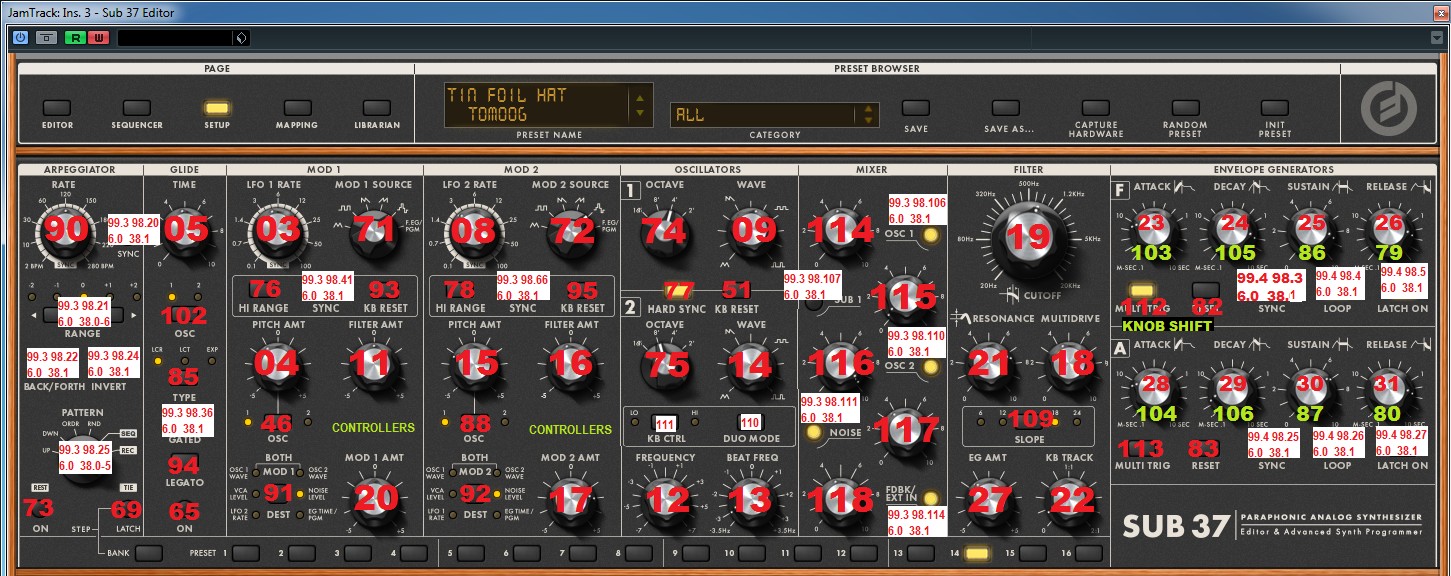This screenshot has width=1451, height=576.
Task: Click the green Read automation icon
Action: 74,38
